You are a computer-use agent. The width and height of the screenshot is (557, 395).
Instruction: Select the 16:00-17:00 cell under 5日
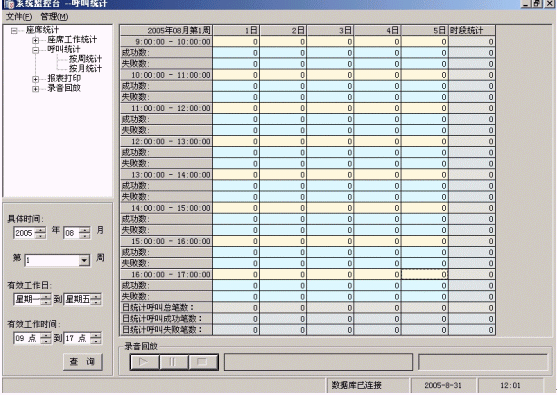[x=425, y=274]
